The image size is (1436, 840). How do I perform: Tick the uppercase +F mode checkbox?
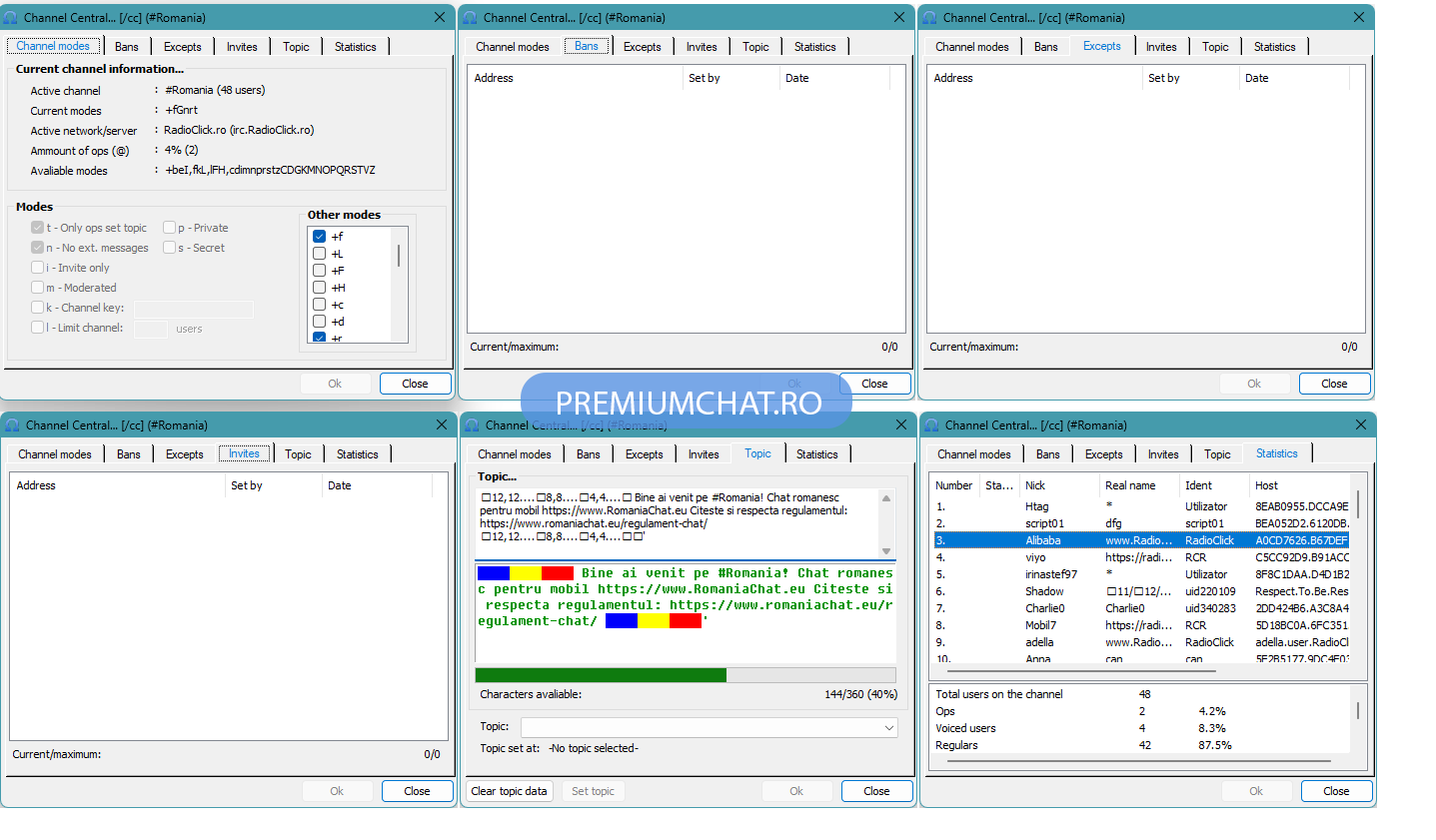coord(320,271)
